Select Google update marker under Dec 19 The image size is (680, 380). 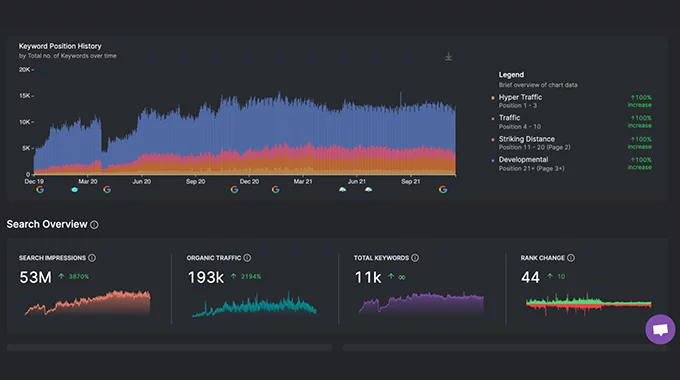click(x=40, y=190)
